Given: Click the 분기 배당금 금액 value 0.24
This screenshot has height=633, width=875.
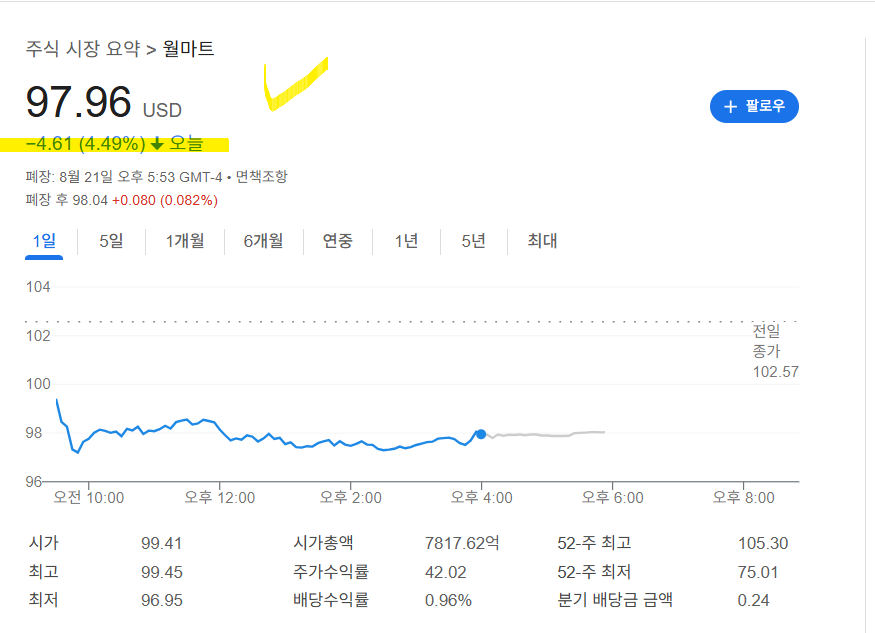Looking at the screenshot, I should tap(753, 601).
